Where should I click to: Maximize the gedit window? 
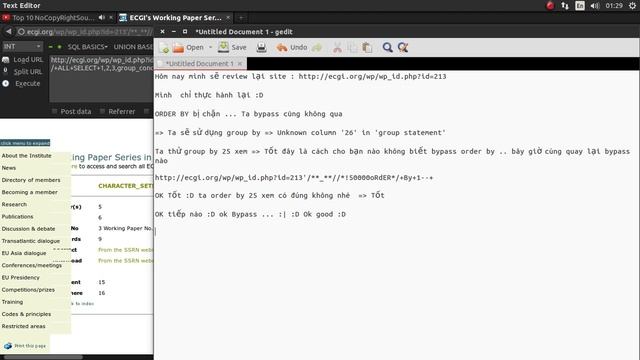tap(184, 31)
